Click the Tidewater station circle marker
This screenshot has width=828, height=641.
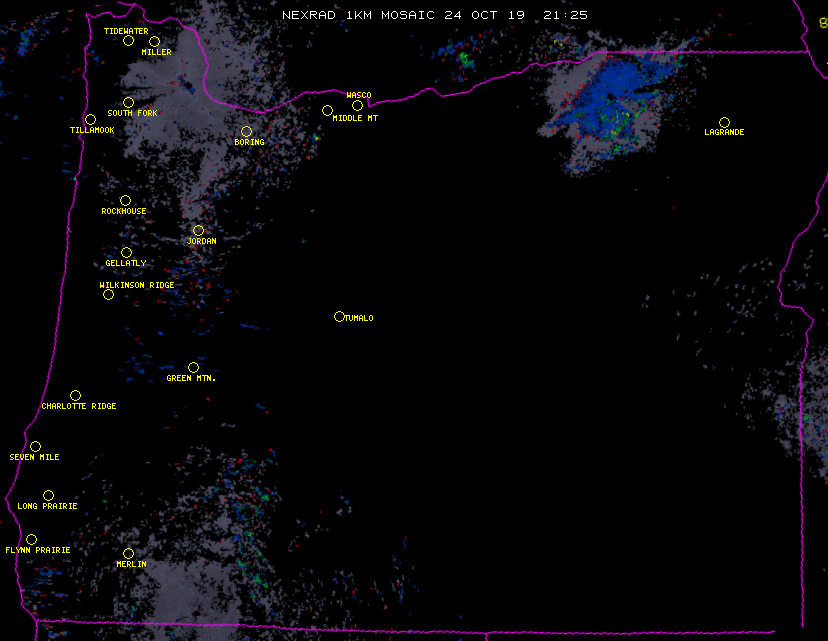click(128, 41)
